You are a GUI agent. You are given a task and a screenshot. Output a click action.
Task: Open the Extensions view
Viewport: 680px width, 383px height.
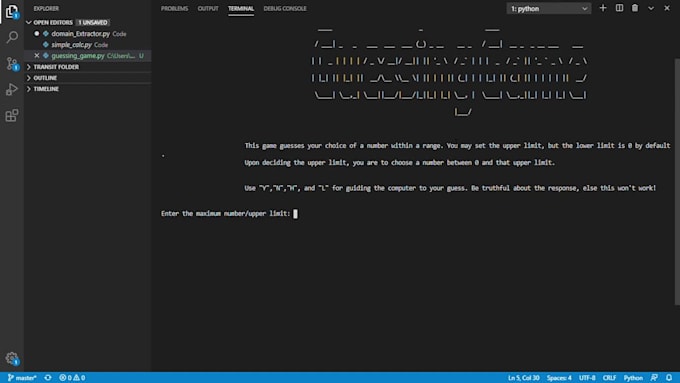[12, 115]
